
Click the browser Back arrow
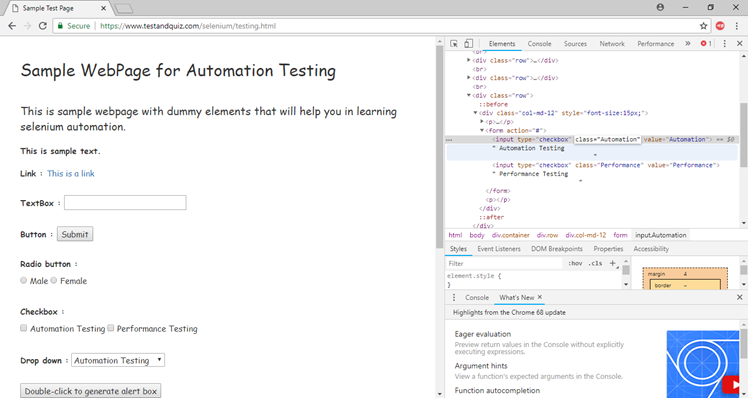pos(12,26)
